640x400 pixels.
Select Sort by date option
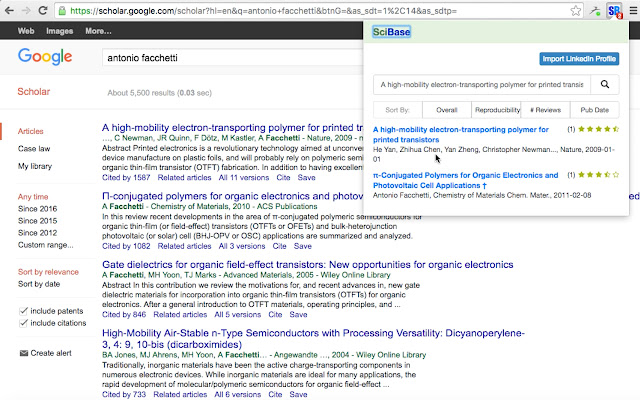coord(39,284)
